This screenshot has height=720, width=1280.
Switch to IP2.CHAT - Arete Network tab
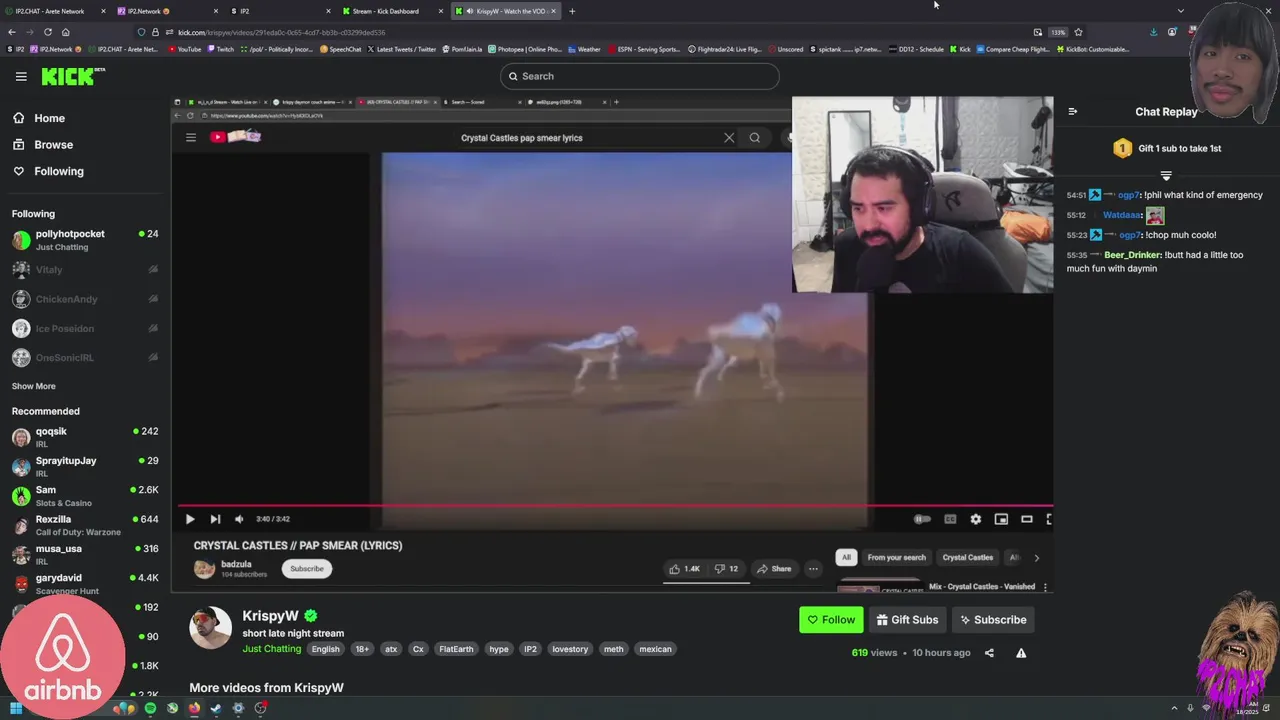pyautogui.click(x=55, y=11)
